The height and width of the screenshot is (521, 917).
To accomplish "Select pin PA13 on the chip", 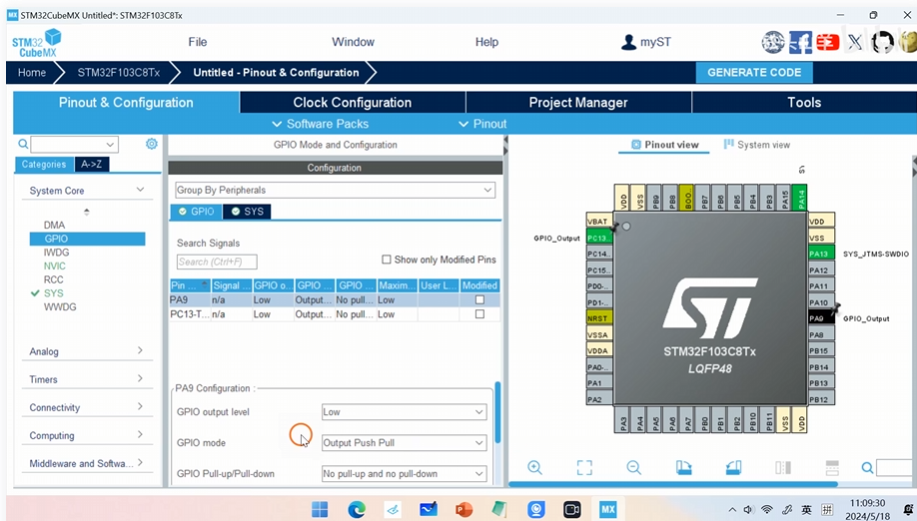I will [x=821, y=254].
